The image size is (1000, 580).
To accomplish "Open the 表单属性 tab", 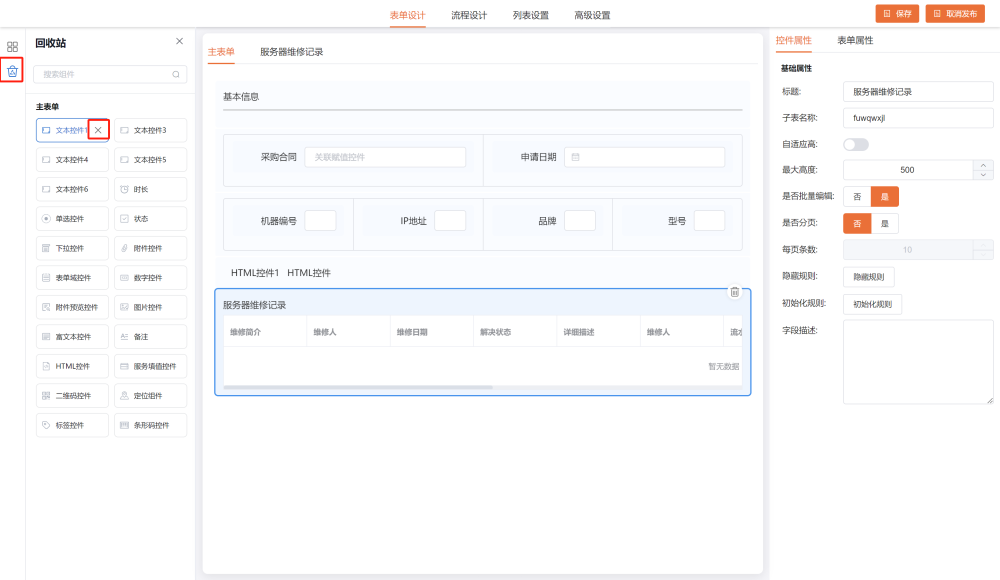I will click(855, 41).
